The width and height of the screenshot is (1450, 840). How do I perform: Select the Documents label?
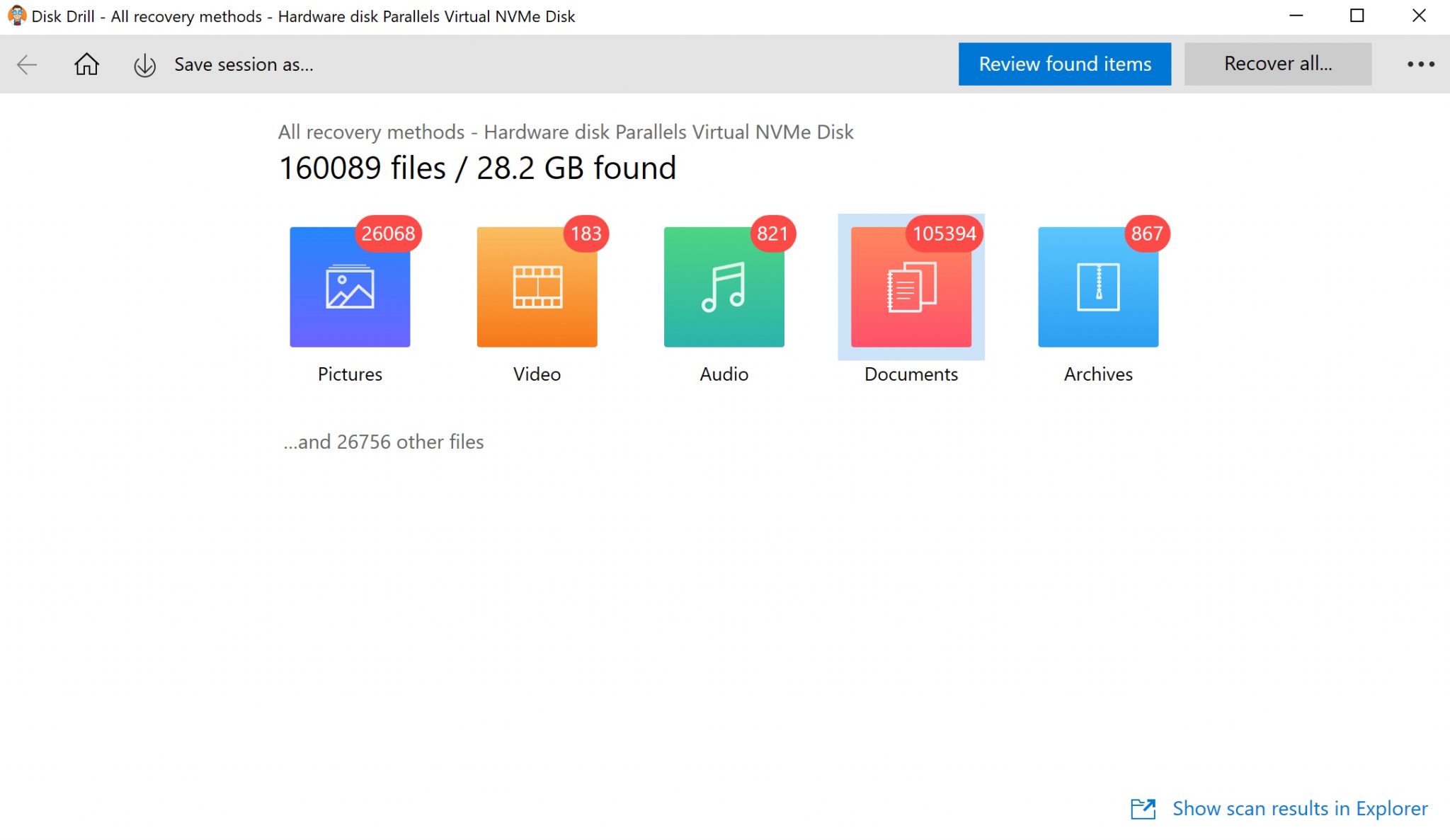point(911,374)
